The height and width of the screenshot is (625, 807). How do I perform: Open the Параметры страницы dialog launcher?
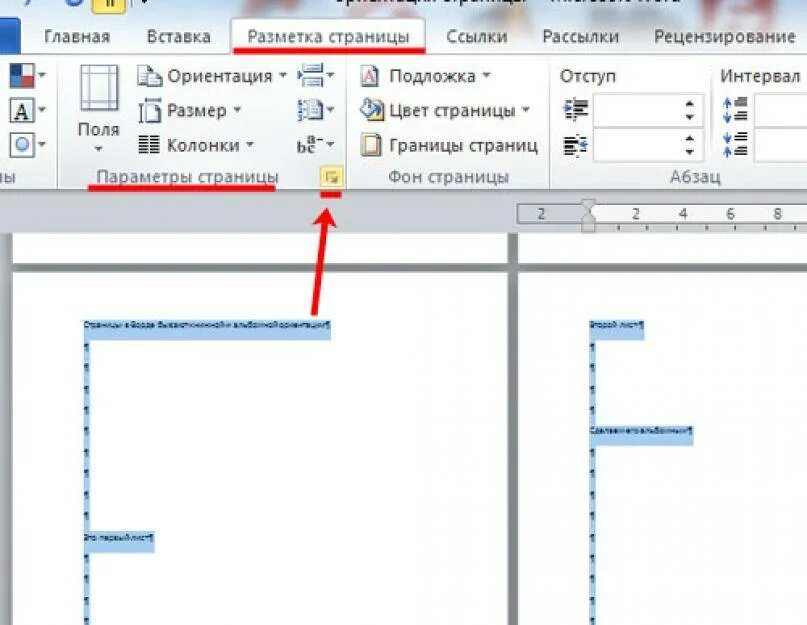coord(333,175)
